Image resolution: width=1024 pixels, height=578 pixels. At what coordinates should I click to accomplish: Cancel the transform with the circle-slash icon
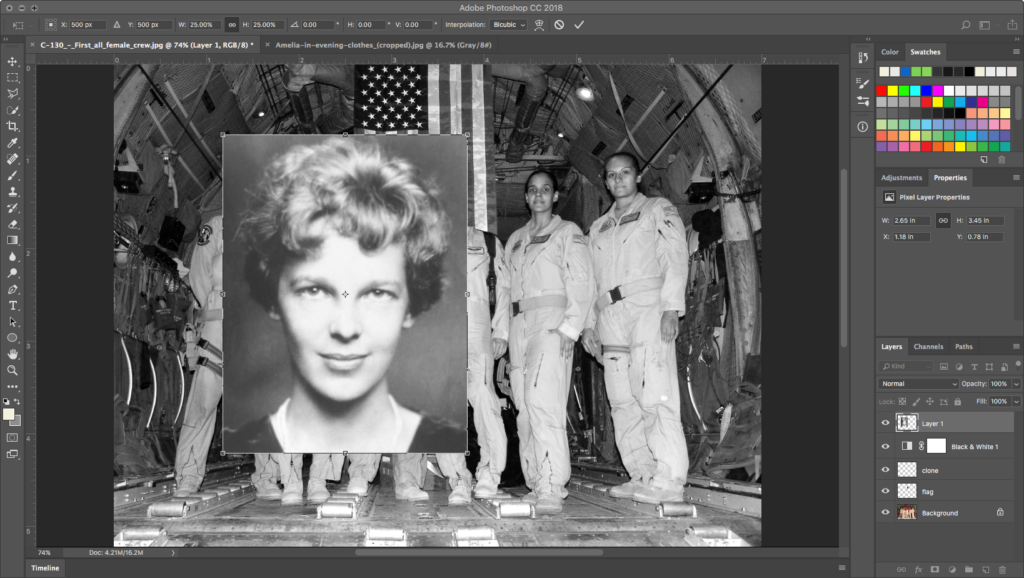click(x=559, y=24)
